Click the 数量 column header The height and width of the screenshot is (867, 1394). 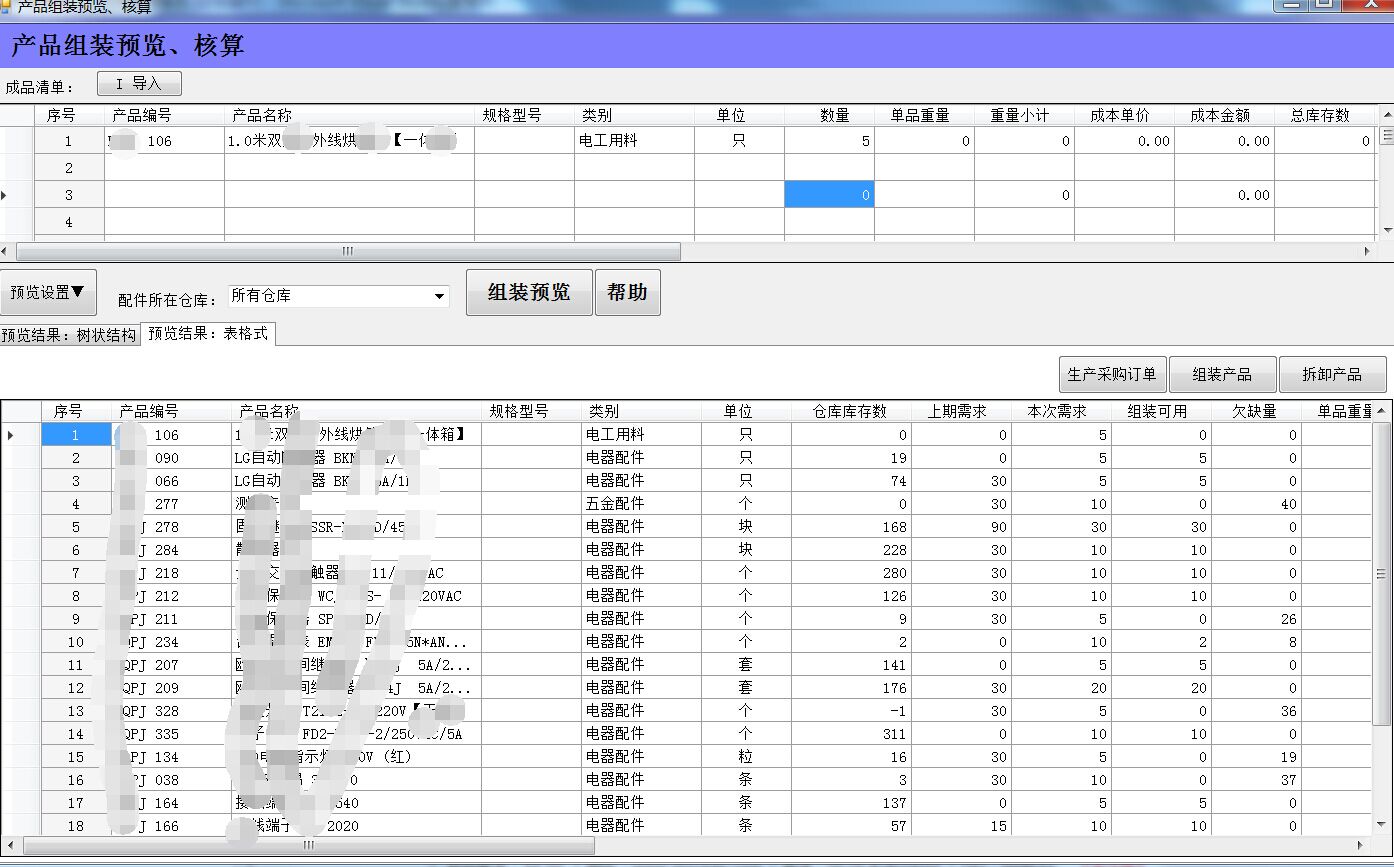(x=829, y=116)
